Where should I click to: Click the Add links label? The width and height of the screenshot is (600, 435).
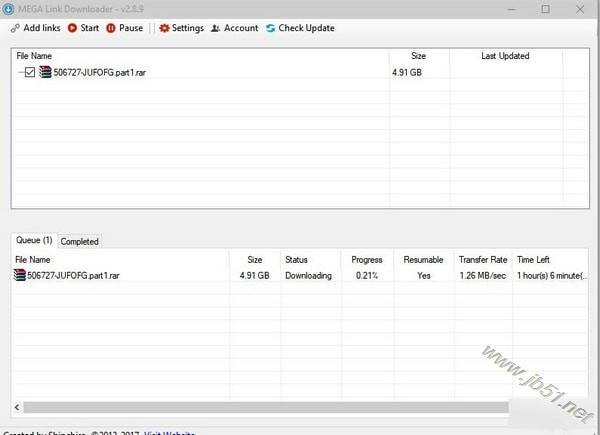tap(42, 28)
